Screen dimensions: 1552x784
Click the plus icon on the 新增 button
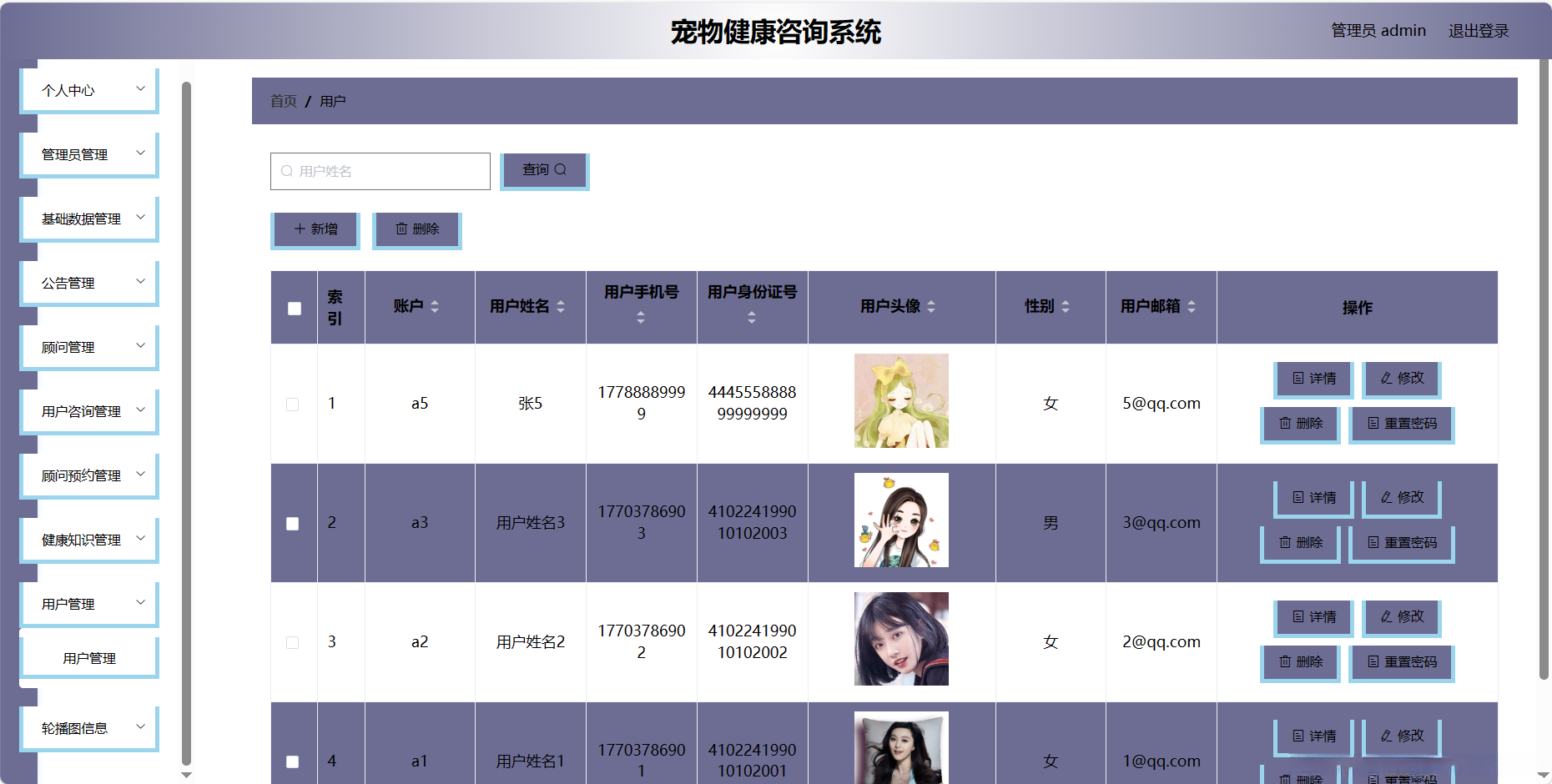[x=299, y=228]
